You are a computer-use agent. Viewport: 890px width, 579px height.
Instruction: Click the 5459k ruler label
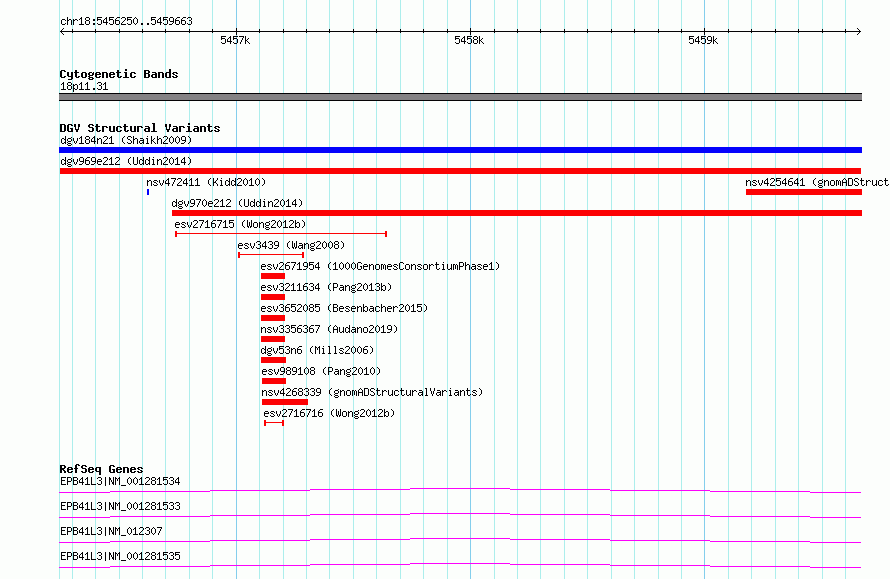(703, 40)
